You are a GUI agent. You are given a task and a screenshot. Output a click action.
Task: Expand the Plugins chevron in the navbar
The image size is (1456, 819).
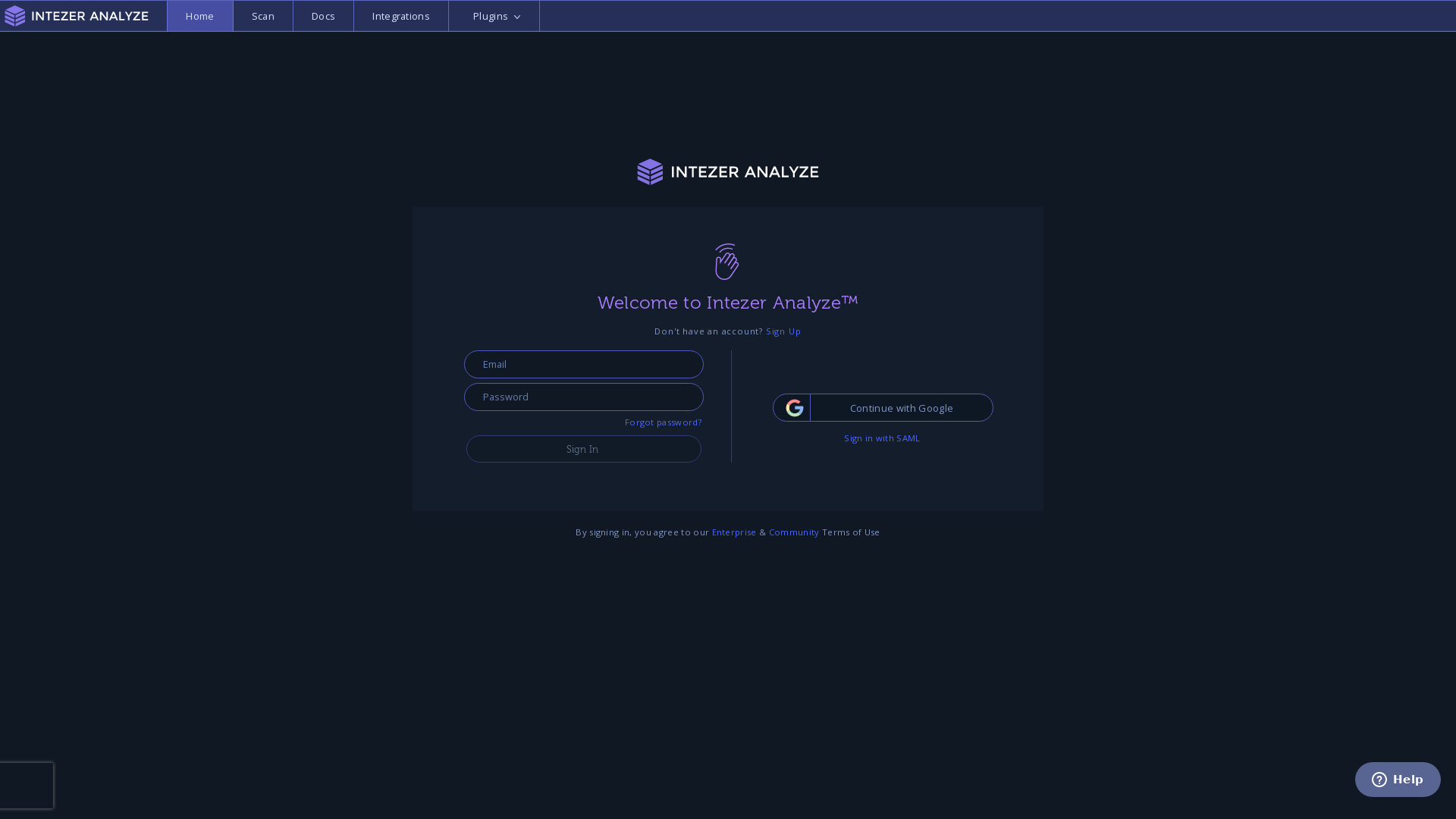[x=517, y=16]
